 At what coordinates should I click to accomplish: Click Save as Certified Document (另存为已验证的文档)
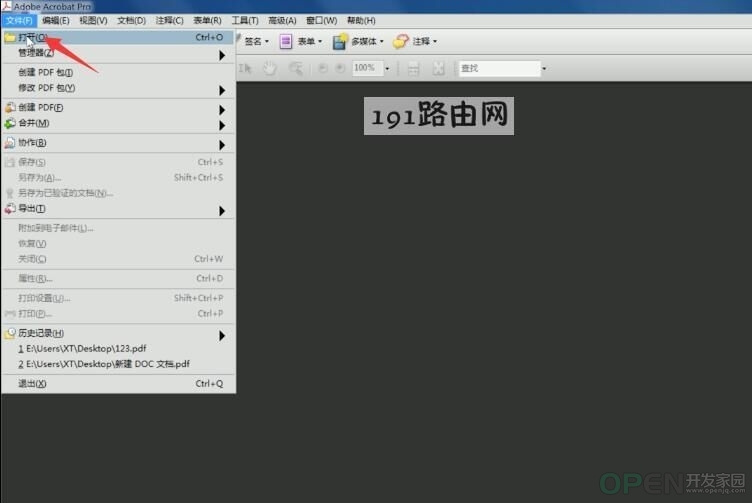tap(118, 193)
